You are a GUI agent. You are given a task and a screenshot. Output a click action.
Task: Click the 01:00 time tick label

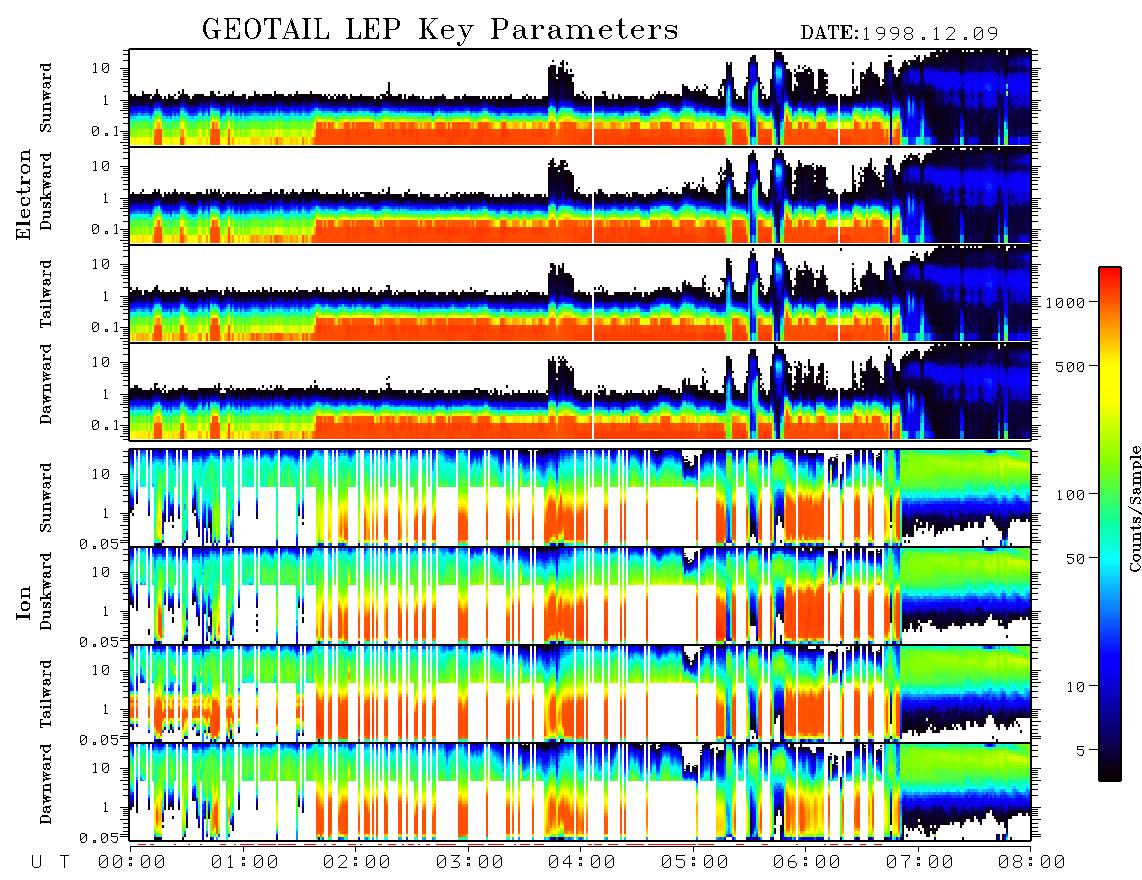pos(245,862)
